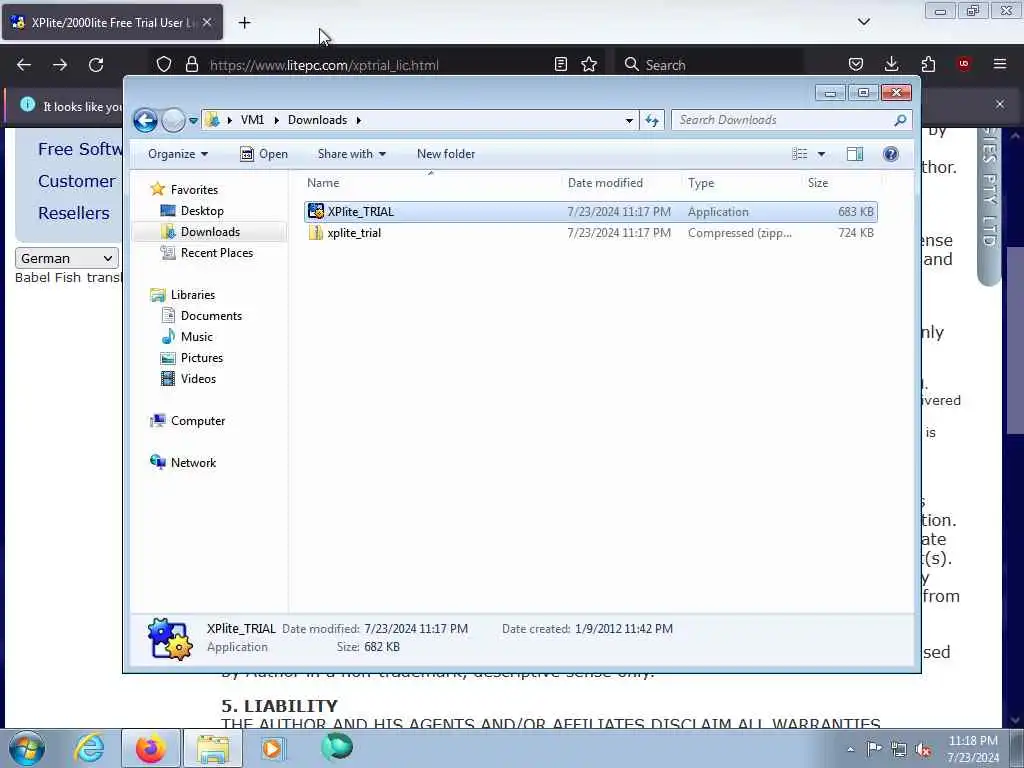Click the Explorer help icon
The width and height of the screenshot is (1024, 768).
pos(890,154)
